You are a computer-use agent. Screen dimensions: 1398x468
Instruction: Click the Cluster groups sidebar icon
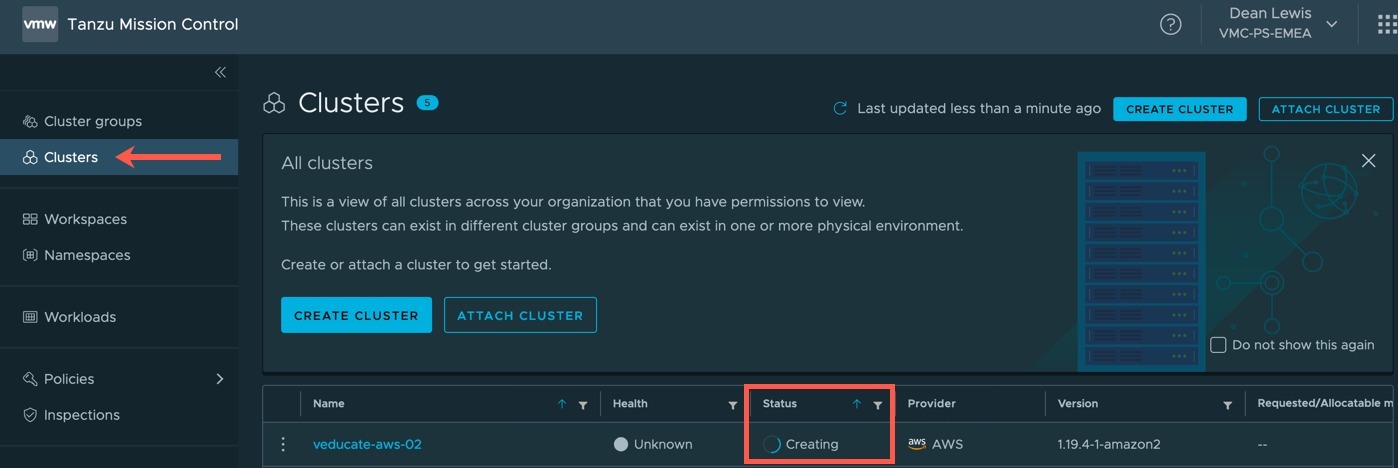click(x=30, y=121)
